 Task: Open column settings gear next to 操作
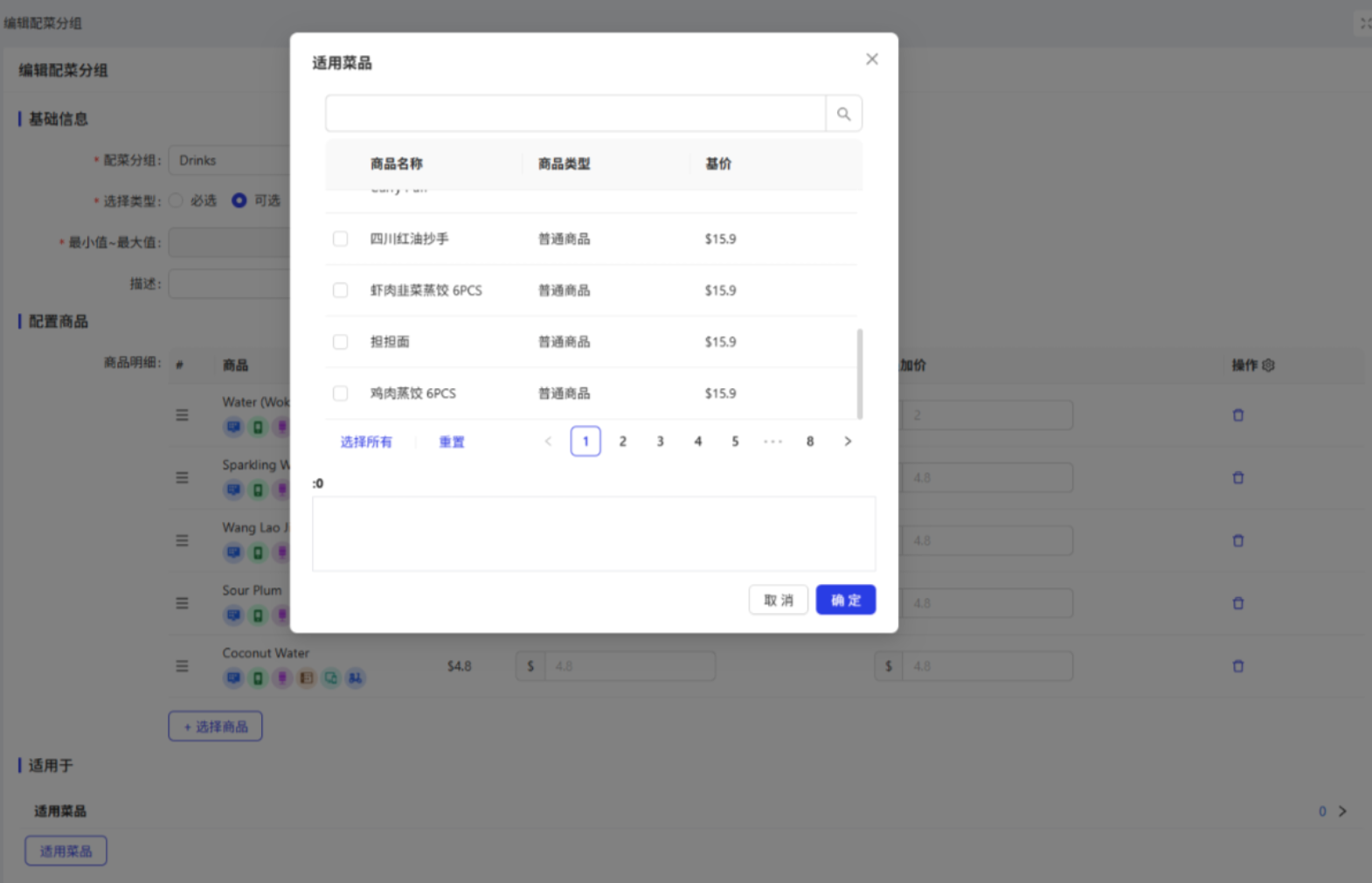click(x=1268, y=365)
